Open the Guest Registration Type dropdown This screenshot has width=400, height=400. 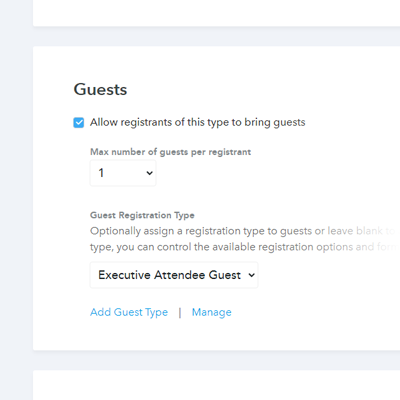(x=174, y=275)
